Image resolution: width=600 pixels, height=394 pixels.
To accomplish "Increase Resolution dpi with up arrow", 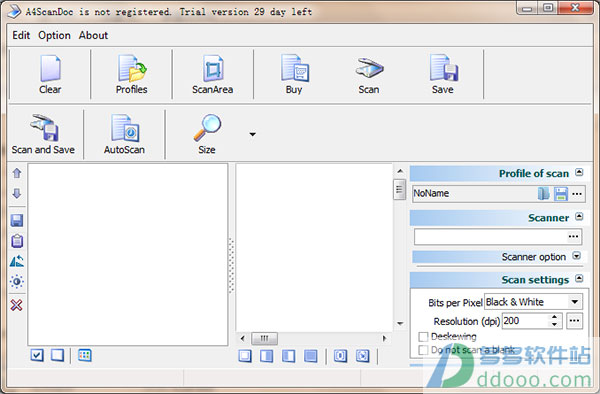I will (554, 317).
